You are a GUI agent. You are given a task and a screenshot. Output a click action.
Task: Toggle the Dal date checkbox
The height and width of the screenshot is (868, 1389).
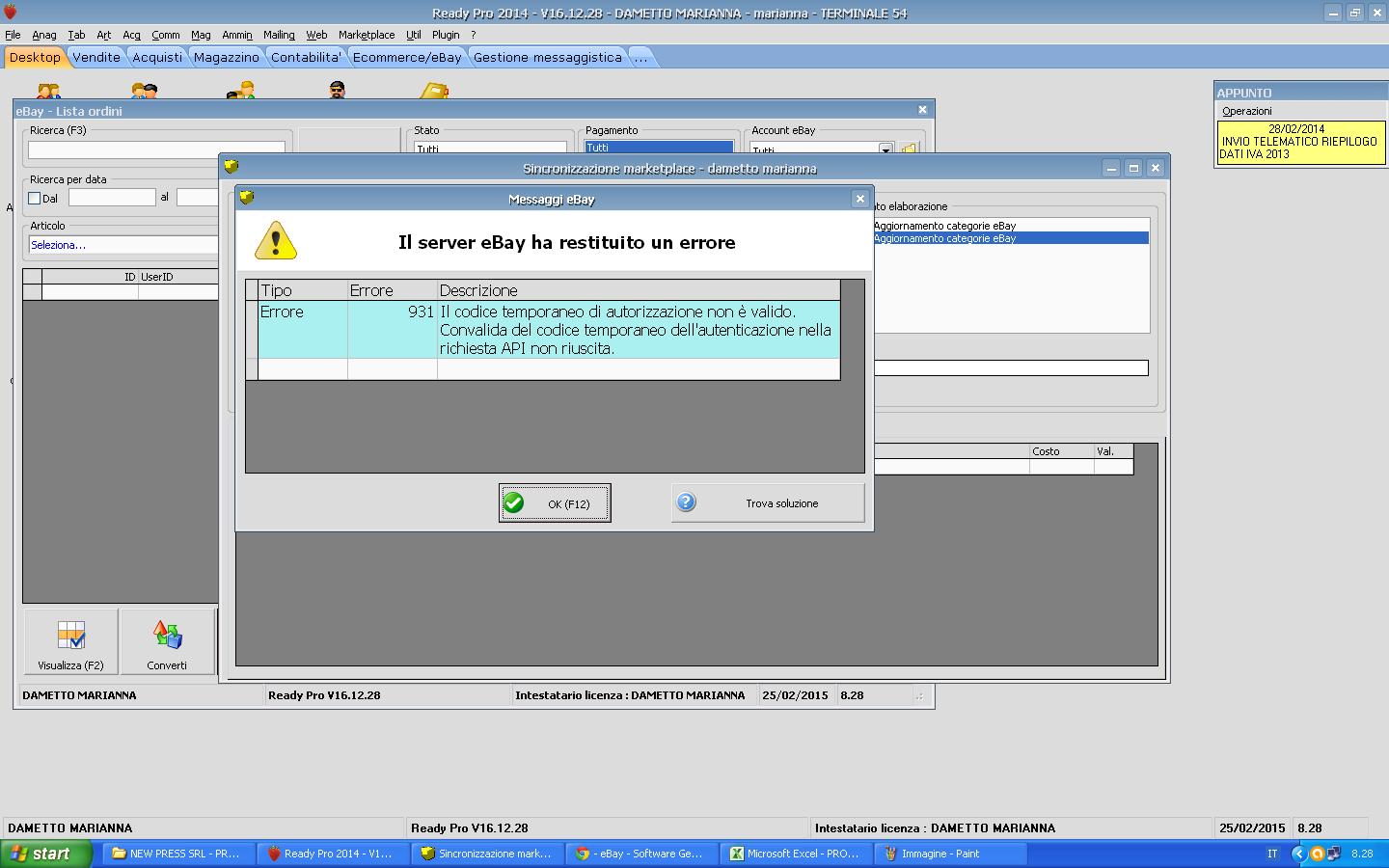point(35,198)
